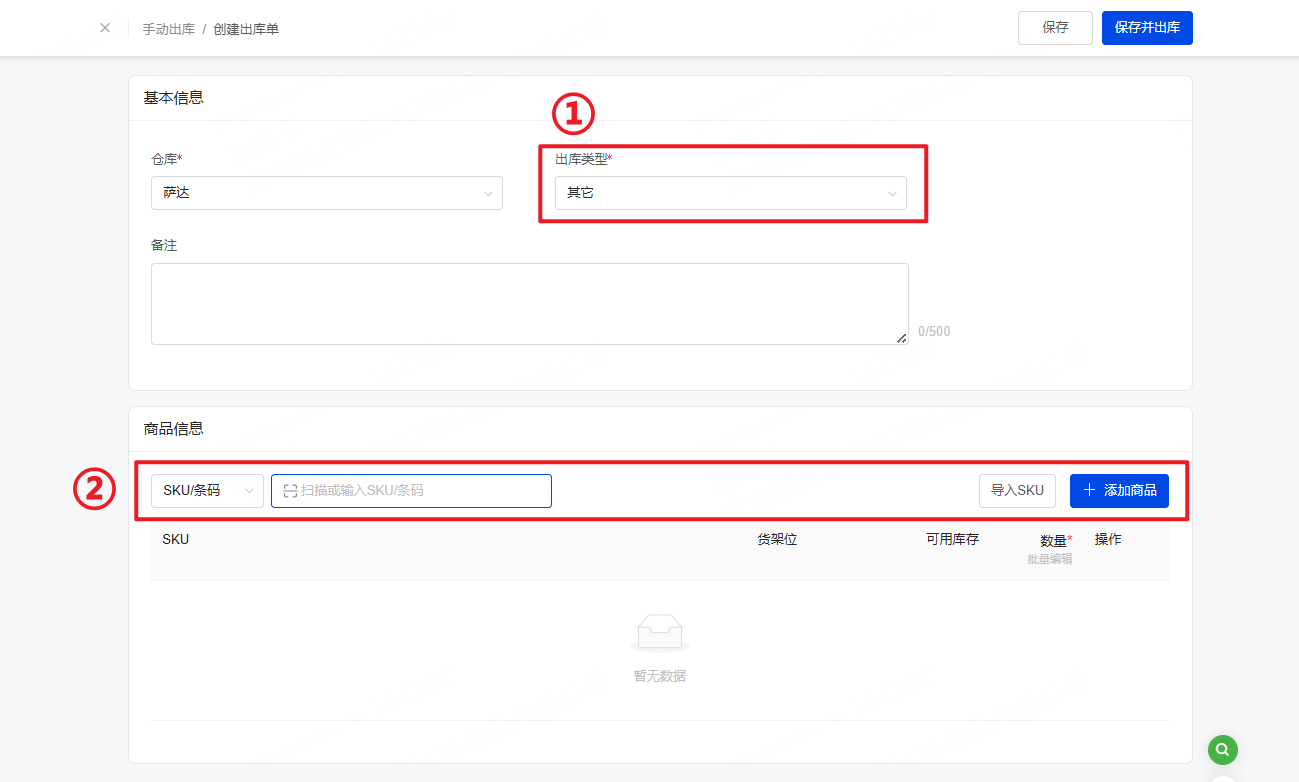Viewport: 1299px width, 782px height.
Task: Open the 仓库 dropdown showing 萨达
Action: click(326, 193)
